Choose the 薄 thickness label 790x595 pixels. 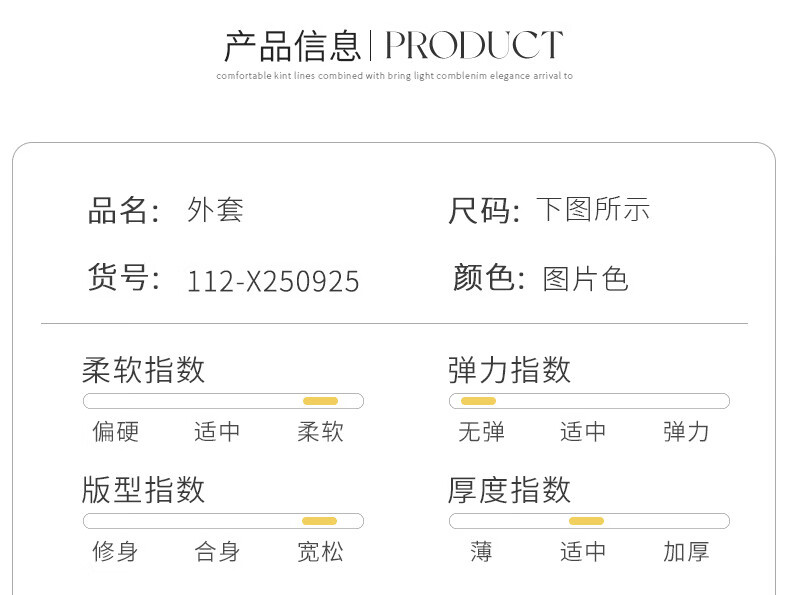[481, 551]
